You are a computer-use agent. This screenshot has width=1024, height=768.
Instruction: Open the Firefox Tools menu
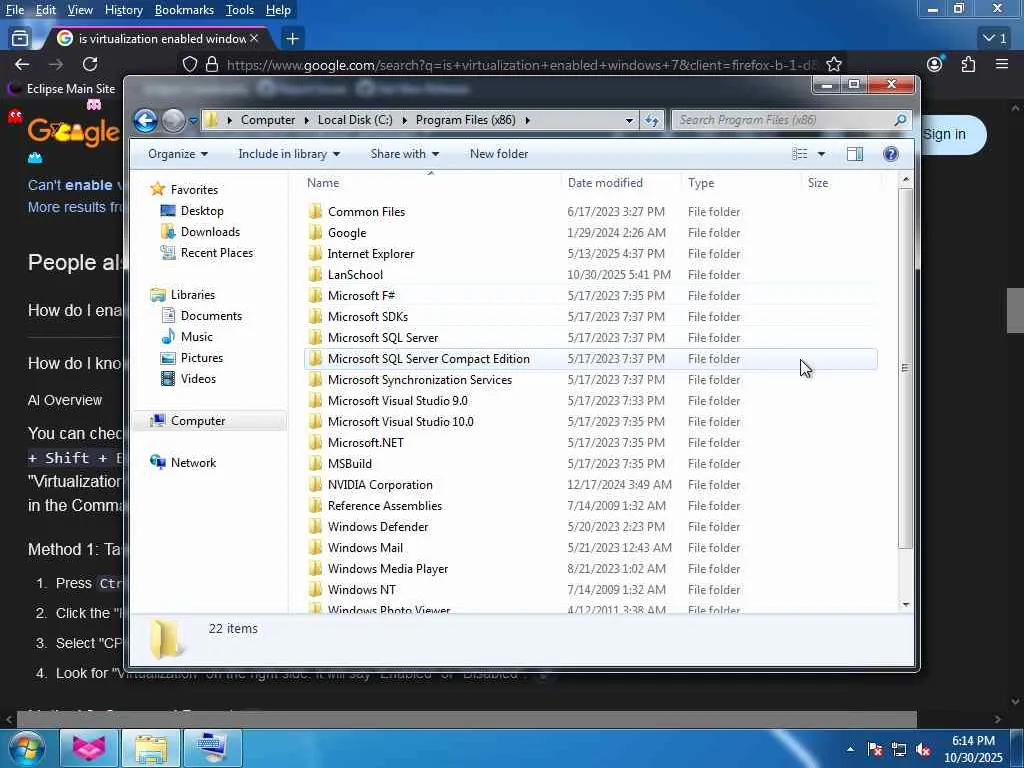[240, 10]
